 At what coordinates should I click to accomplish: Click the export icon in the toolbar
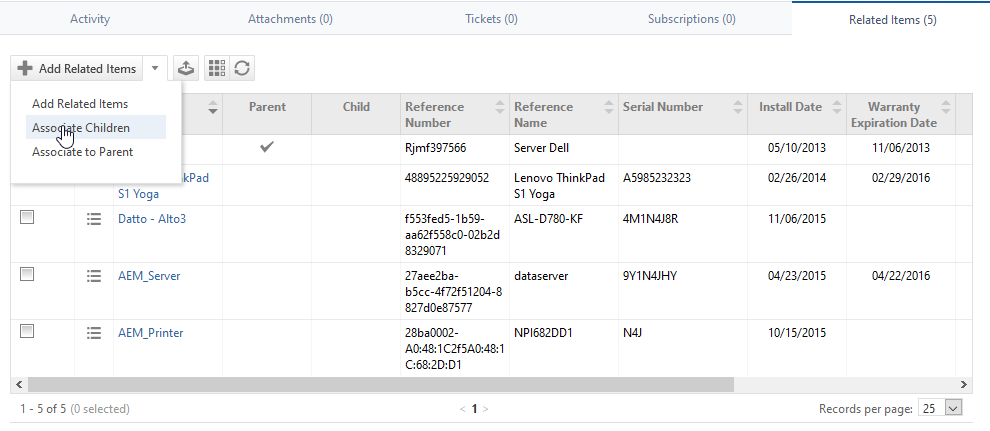click(x=185, y=68)
